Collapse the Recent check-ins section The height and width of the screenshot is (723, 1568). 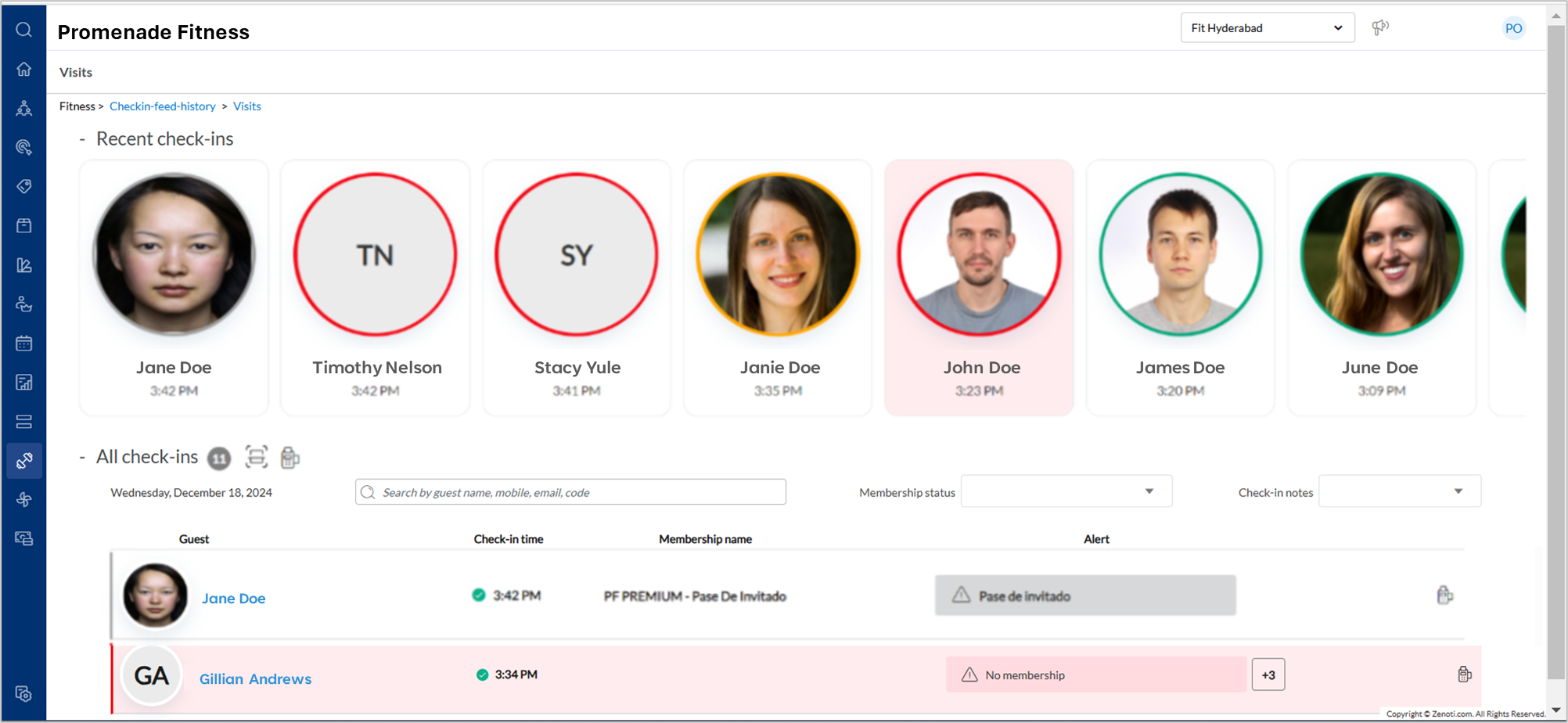point(82,139)
